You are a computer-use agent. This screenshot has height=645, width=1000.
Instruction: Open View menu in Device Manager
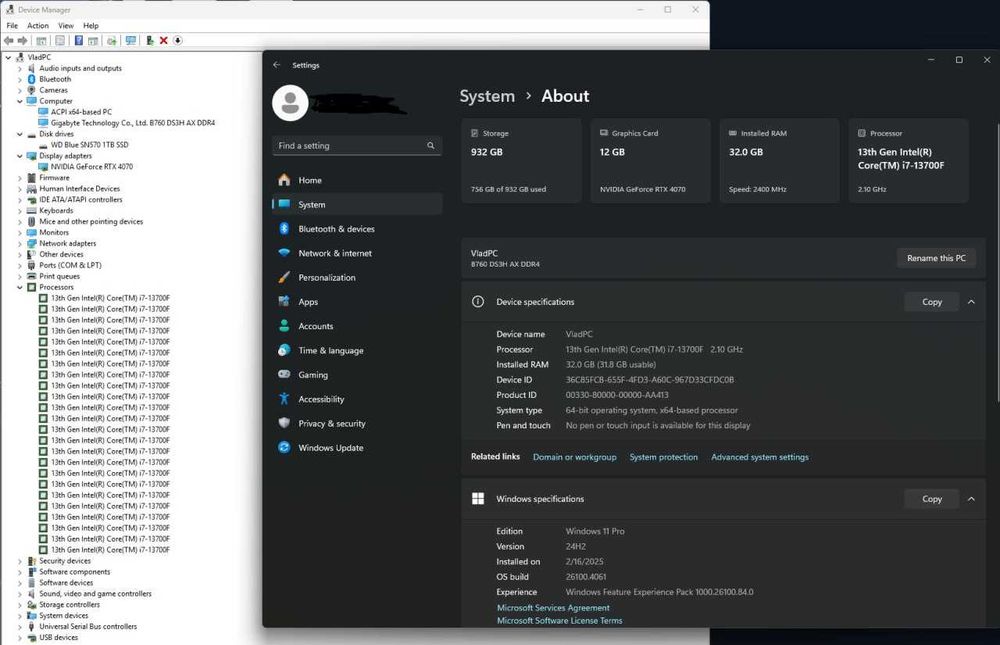(x=66, y=26)
